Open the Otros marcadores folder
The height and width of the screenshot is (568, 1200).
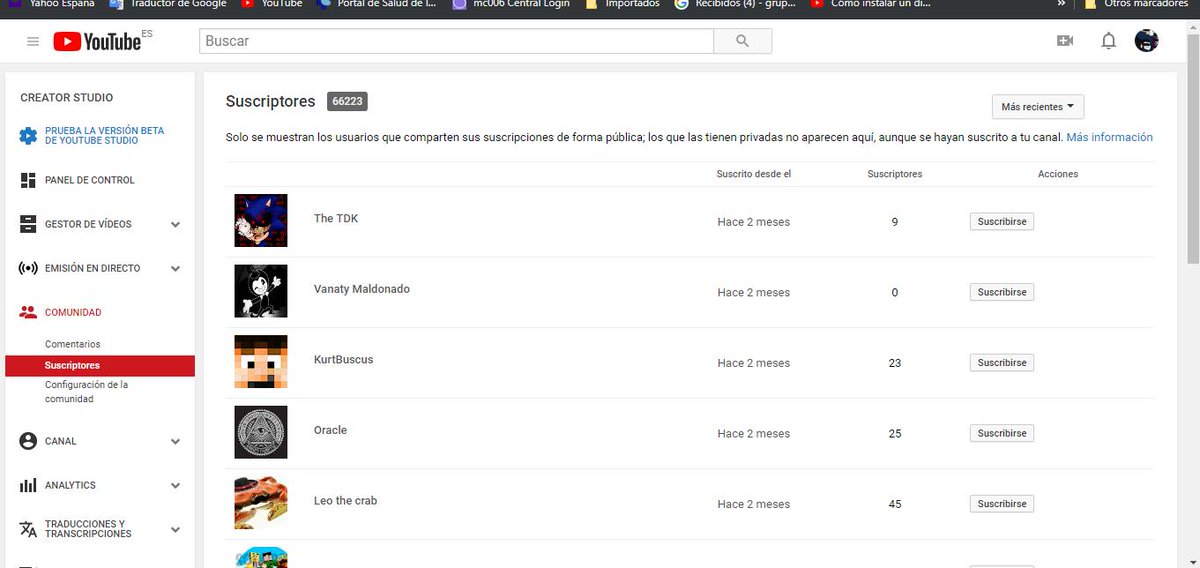click(1136, 4)
